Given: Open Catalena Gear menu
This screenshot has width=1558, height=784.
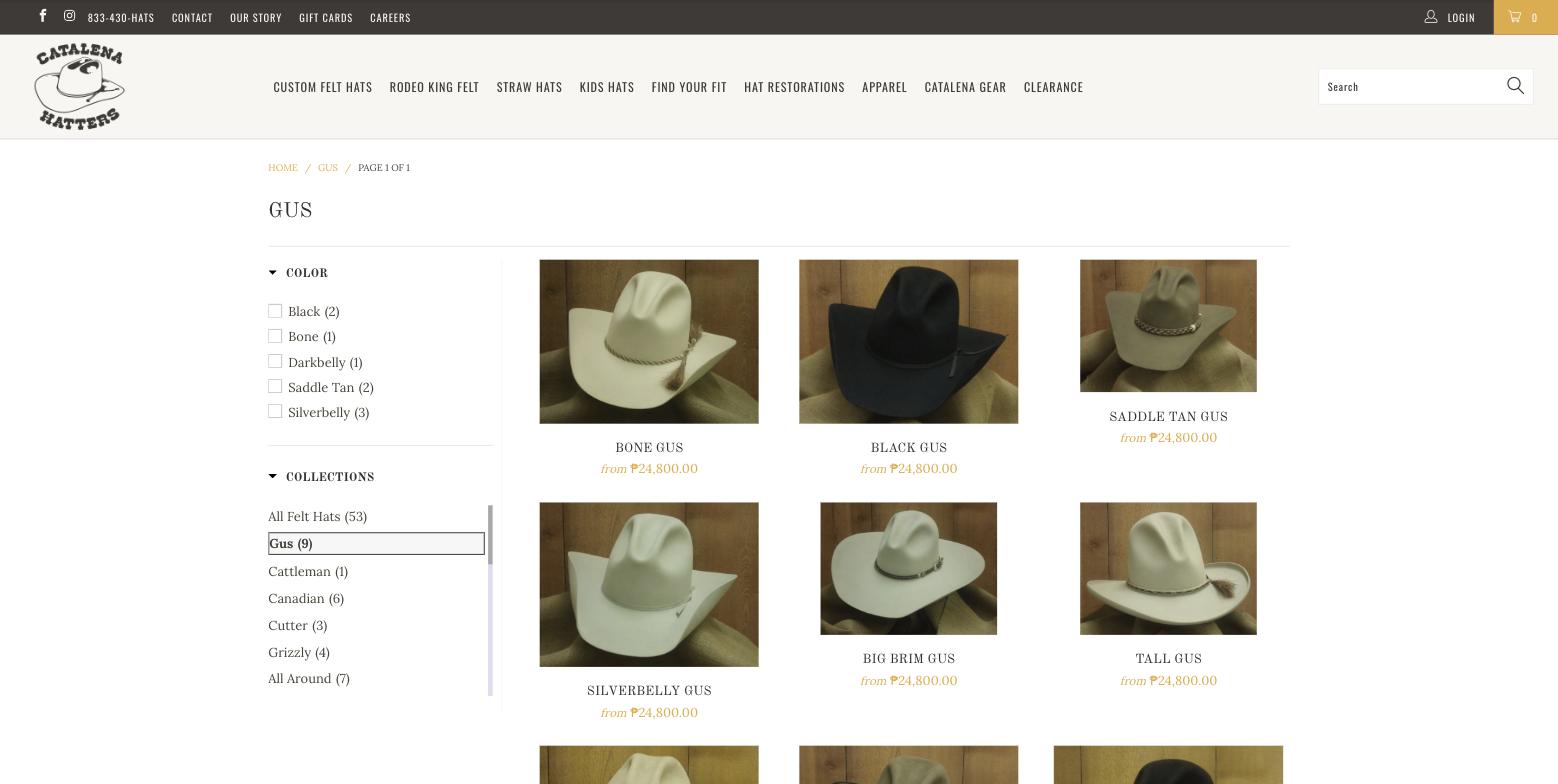Looking at the screenshot, I should tap(965, 87).
